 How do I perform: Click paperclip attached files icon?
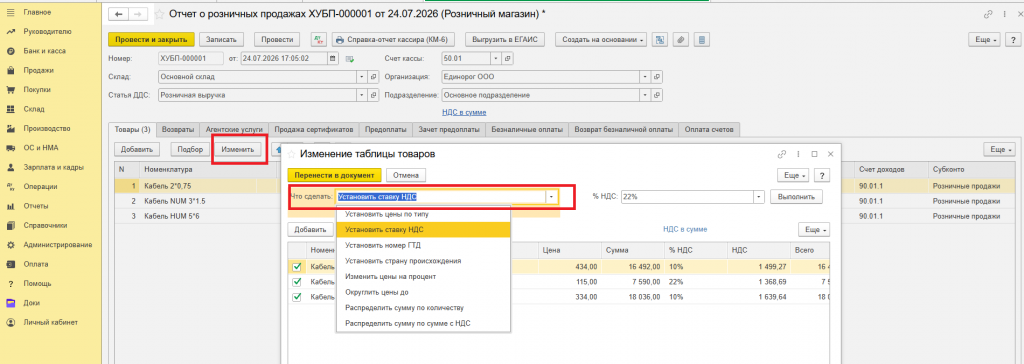click(680, 39)
